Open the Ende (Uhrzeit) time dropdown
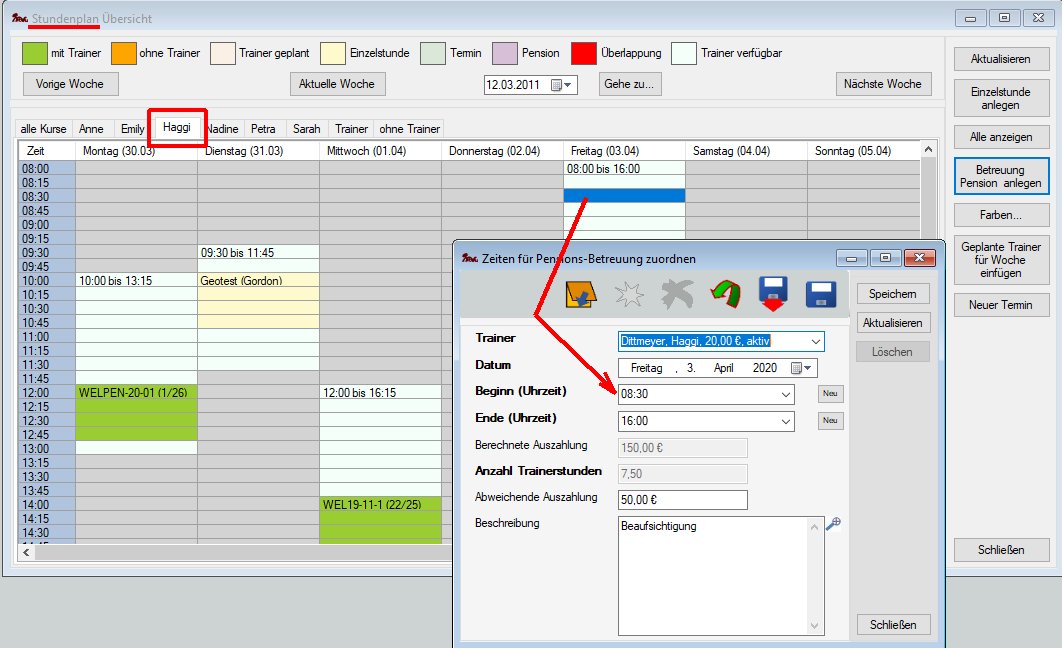Image resolution: width=1062 pixels, height=648 pixels. pyautogui.click(x=785, y=422)
